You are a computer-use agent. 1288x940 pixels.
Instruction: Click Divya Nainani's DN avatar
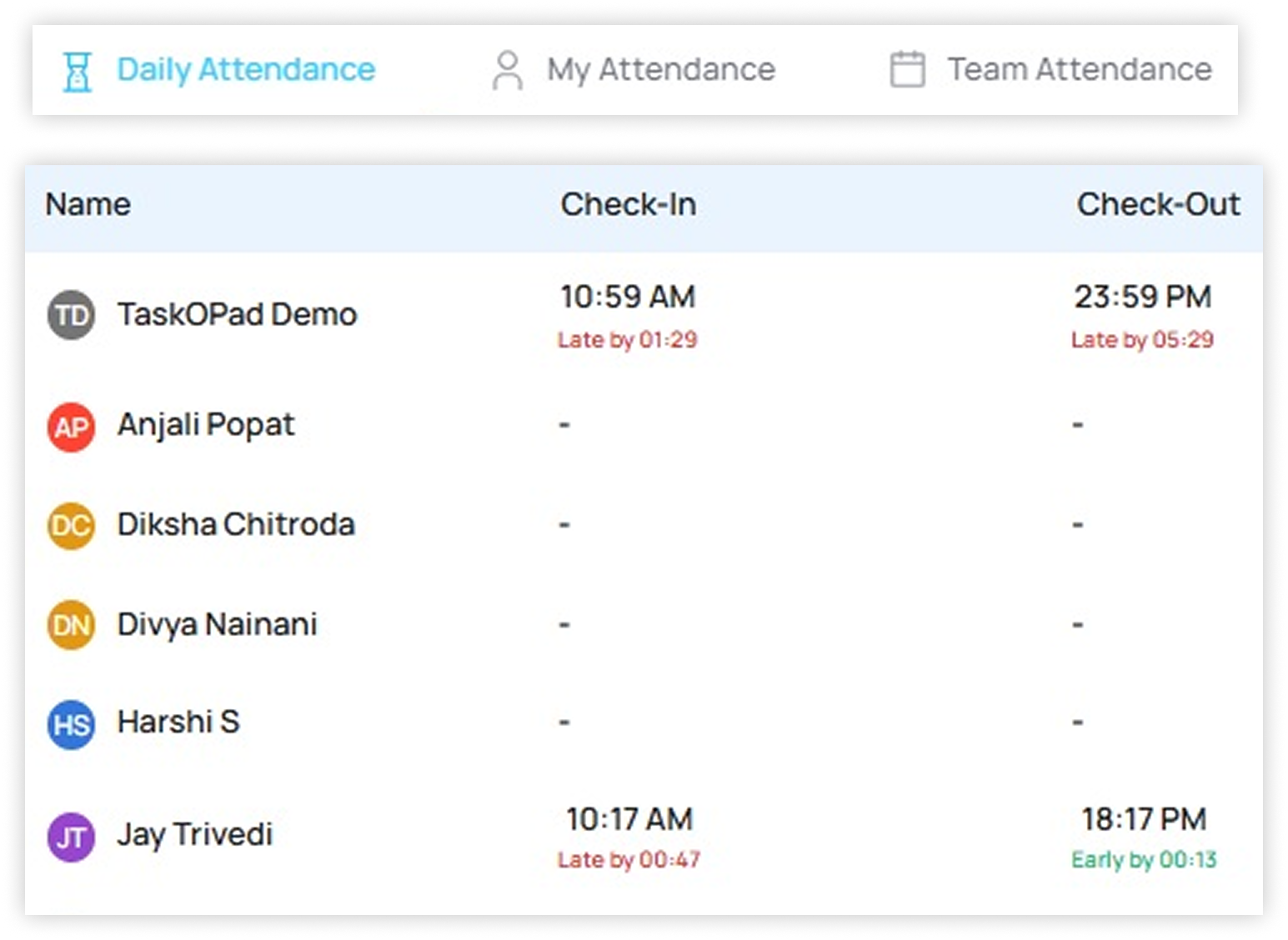tap(71, 625)
